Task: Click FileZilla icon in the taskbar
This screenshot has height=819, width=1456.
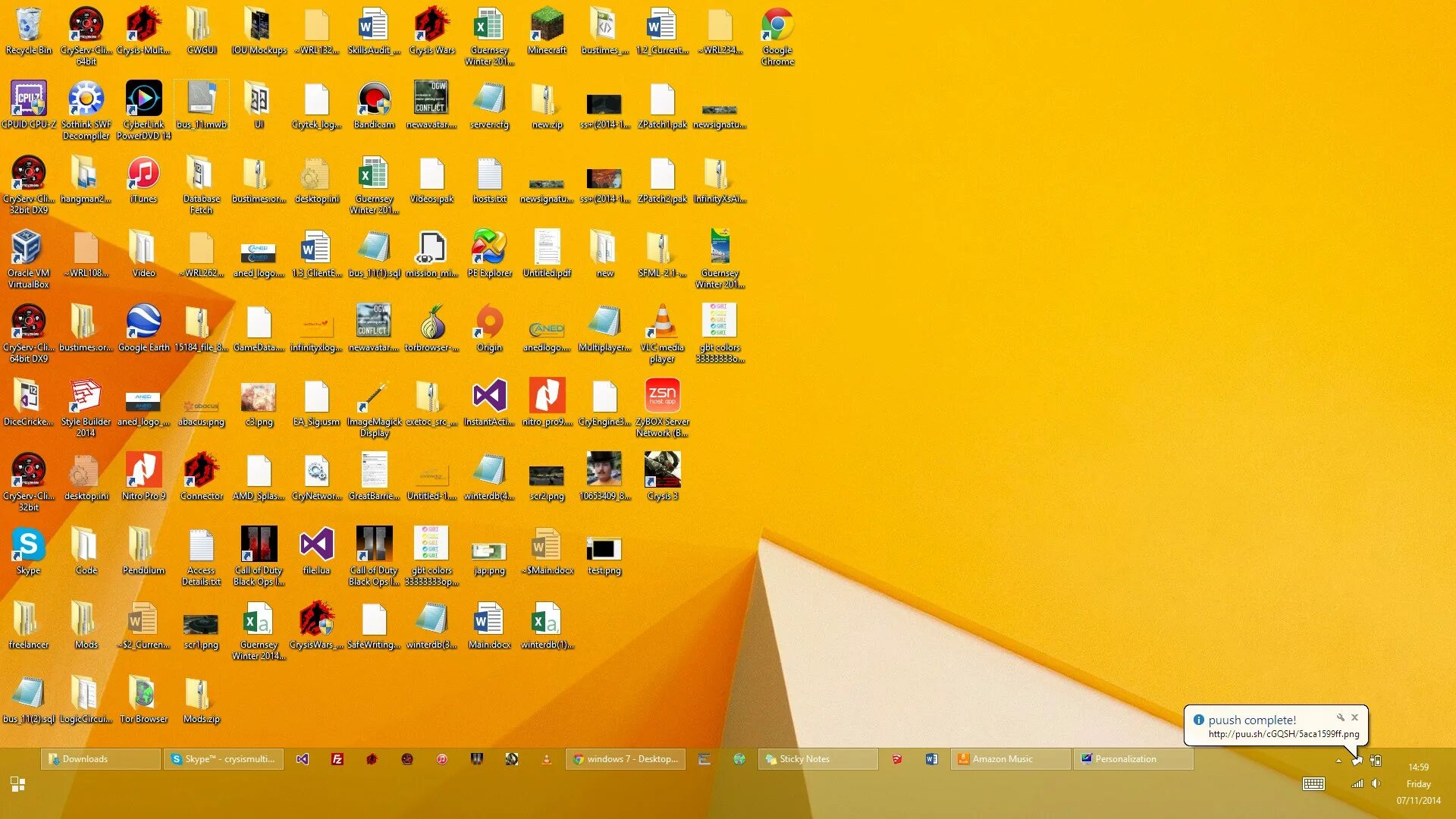Action: pos(337,759)
